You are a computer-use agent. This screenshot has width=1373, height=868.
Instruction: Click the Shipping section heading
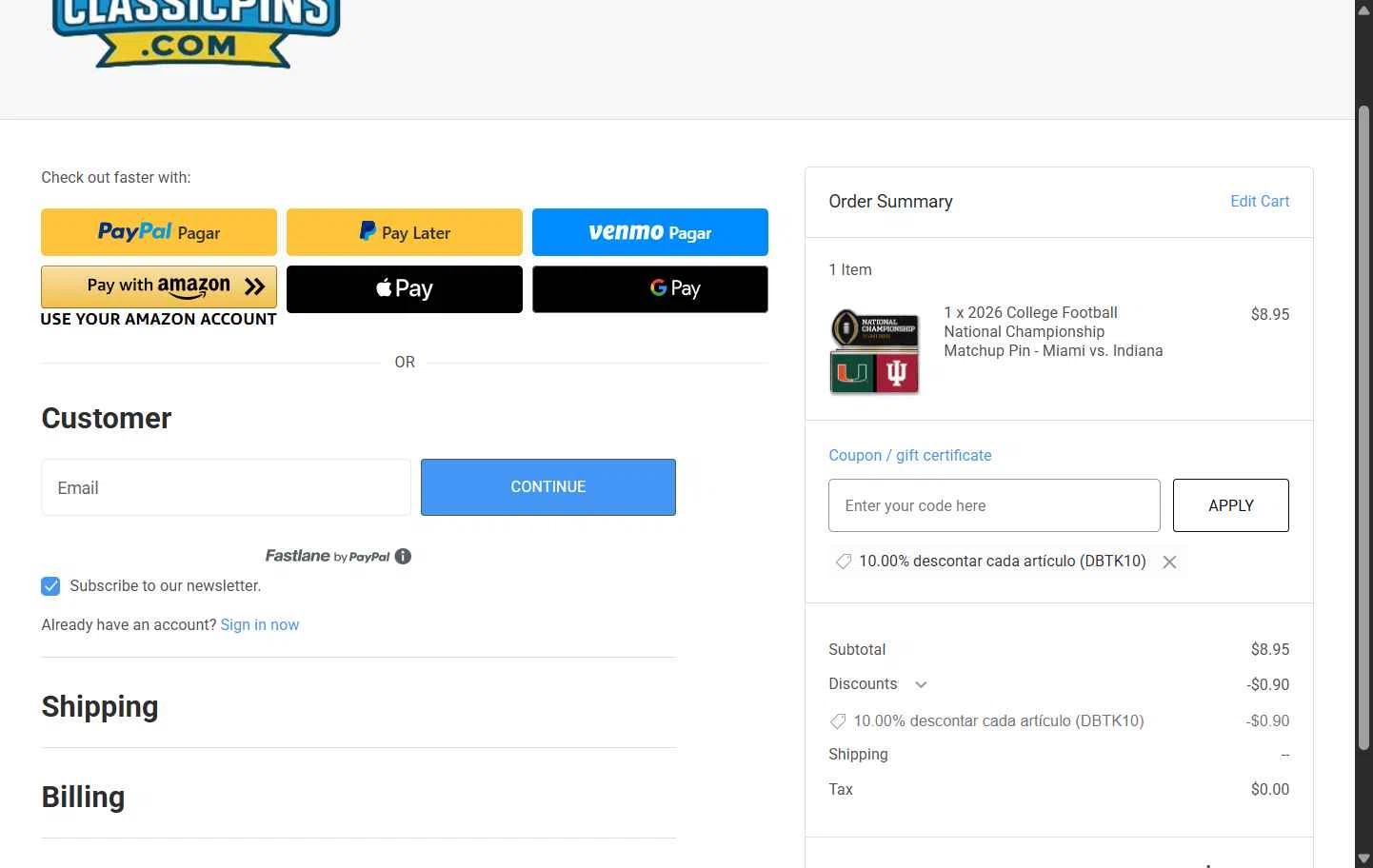pyautogui.click(x=100, y=707)
